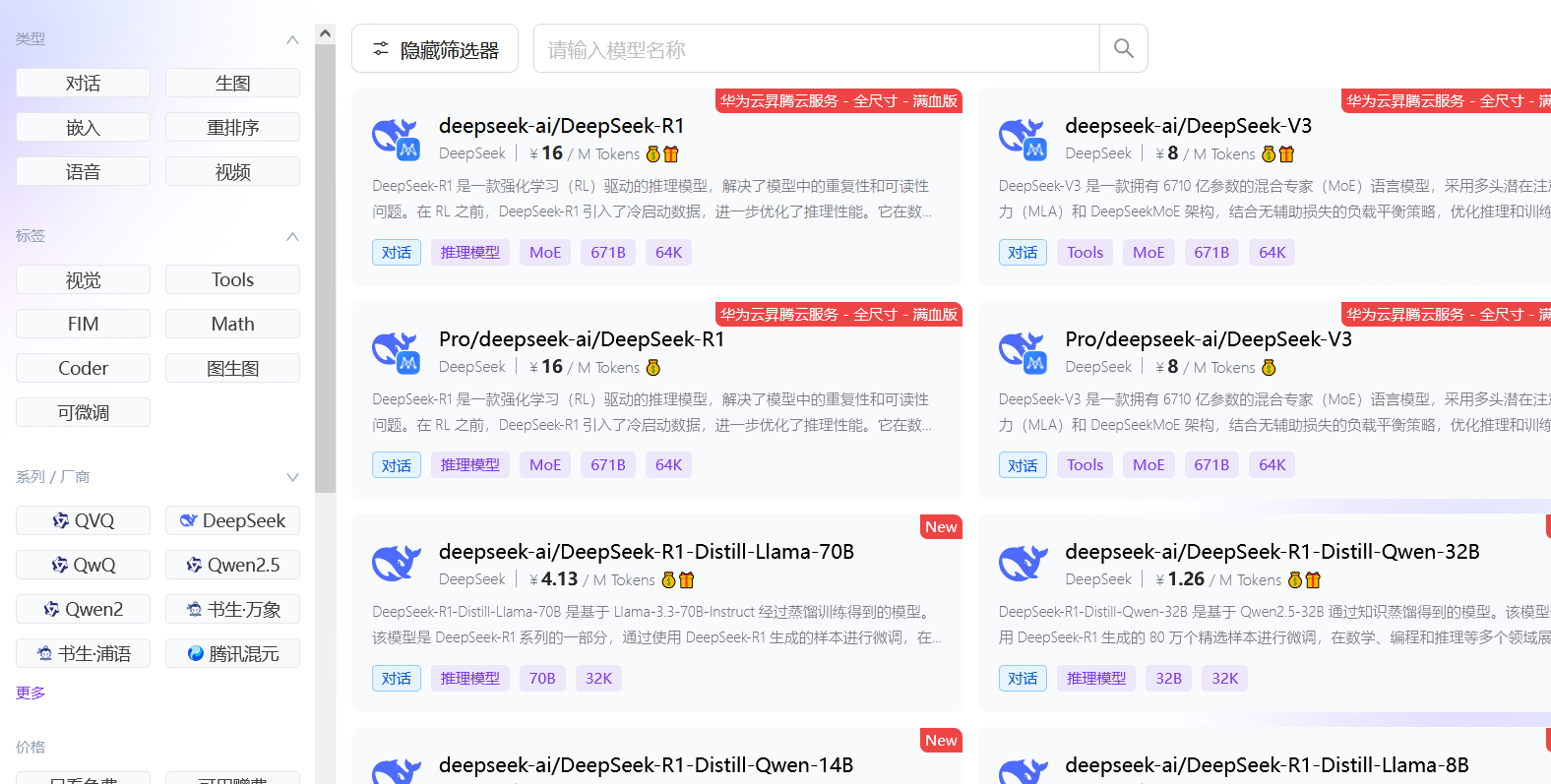Click the 隐藏筛选器 button
Image resolution: width=1551 pixels, height=784 pixels.
coord(435,48)
